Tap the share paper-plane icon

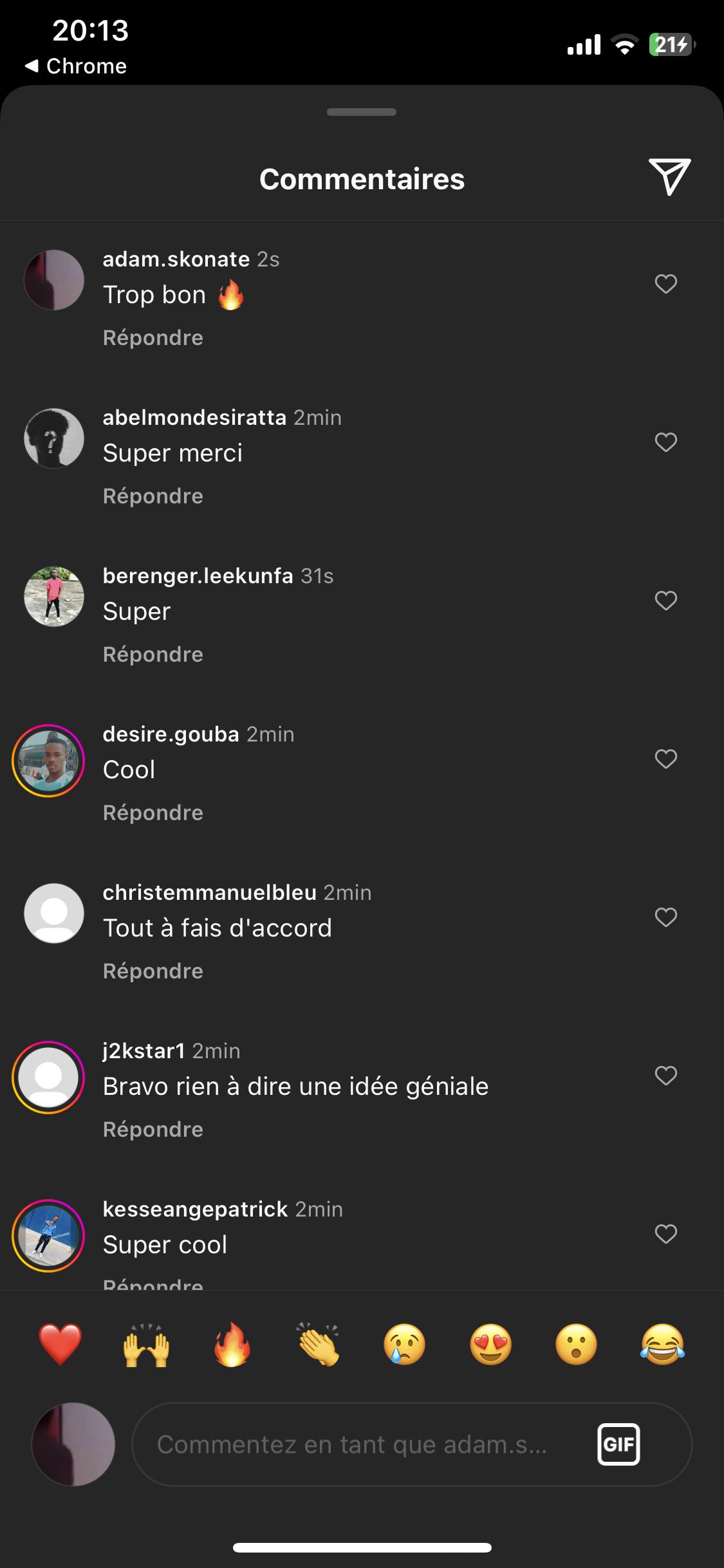click(669, 176)
